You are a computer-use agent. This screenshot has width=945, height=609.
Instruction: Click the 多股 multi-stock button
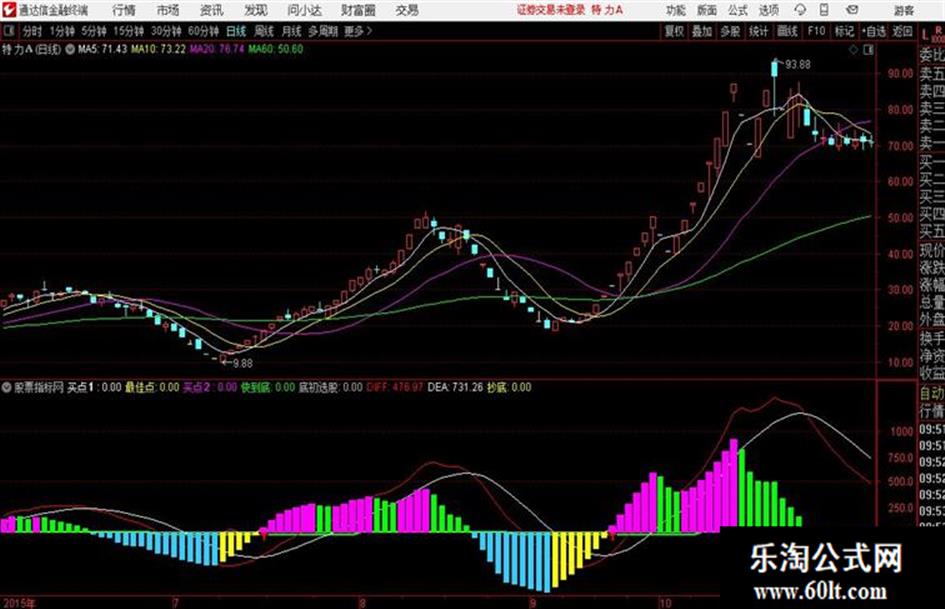(x=730, y=31)
